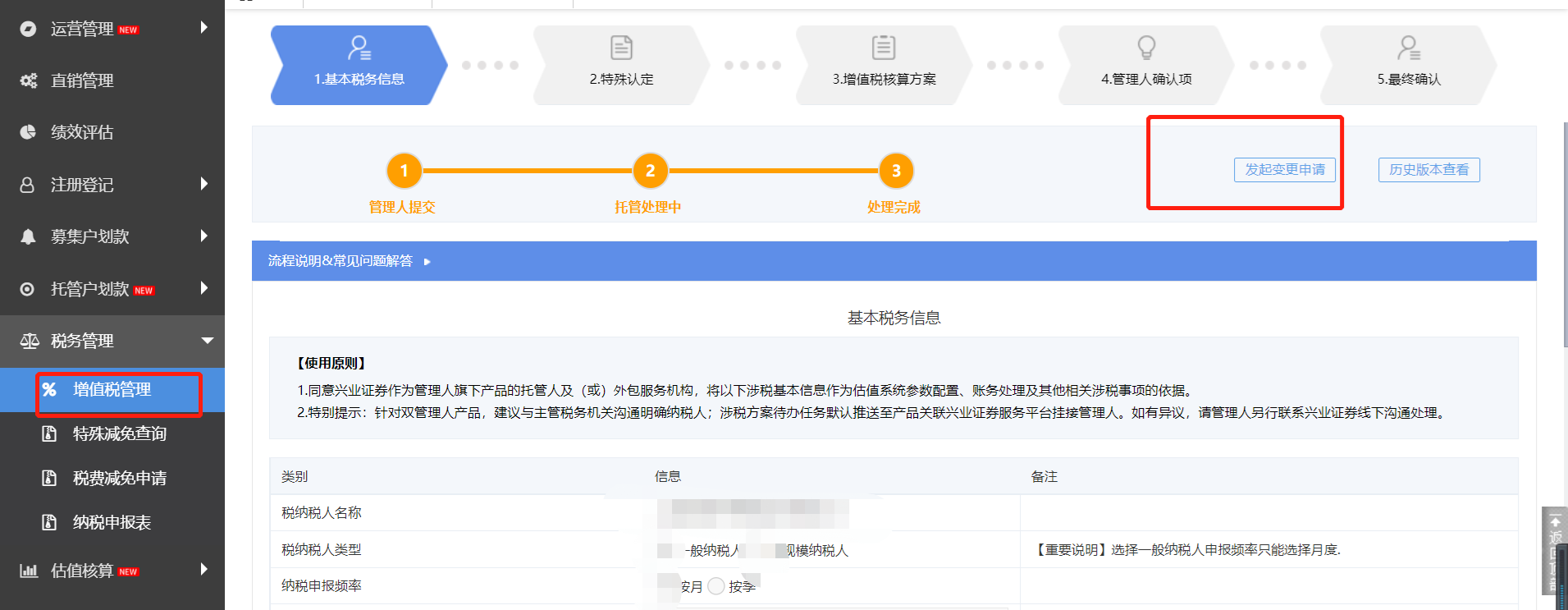The width and height of the screenshot is (1568, 610).
Task: Click the 运营管理 sidebar icon
Action: [x=28, y=29]
